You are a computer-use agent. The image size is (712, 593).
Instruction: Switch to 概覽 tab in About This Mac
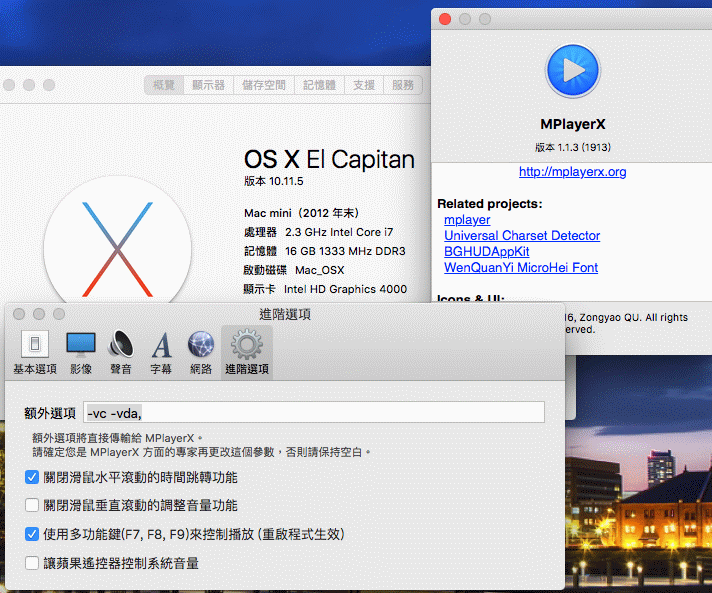click(164, 85)
